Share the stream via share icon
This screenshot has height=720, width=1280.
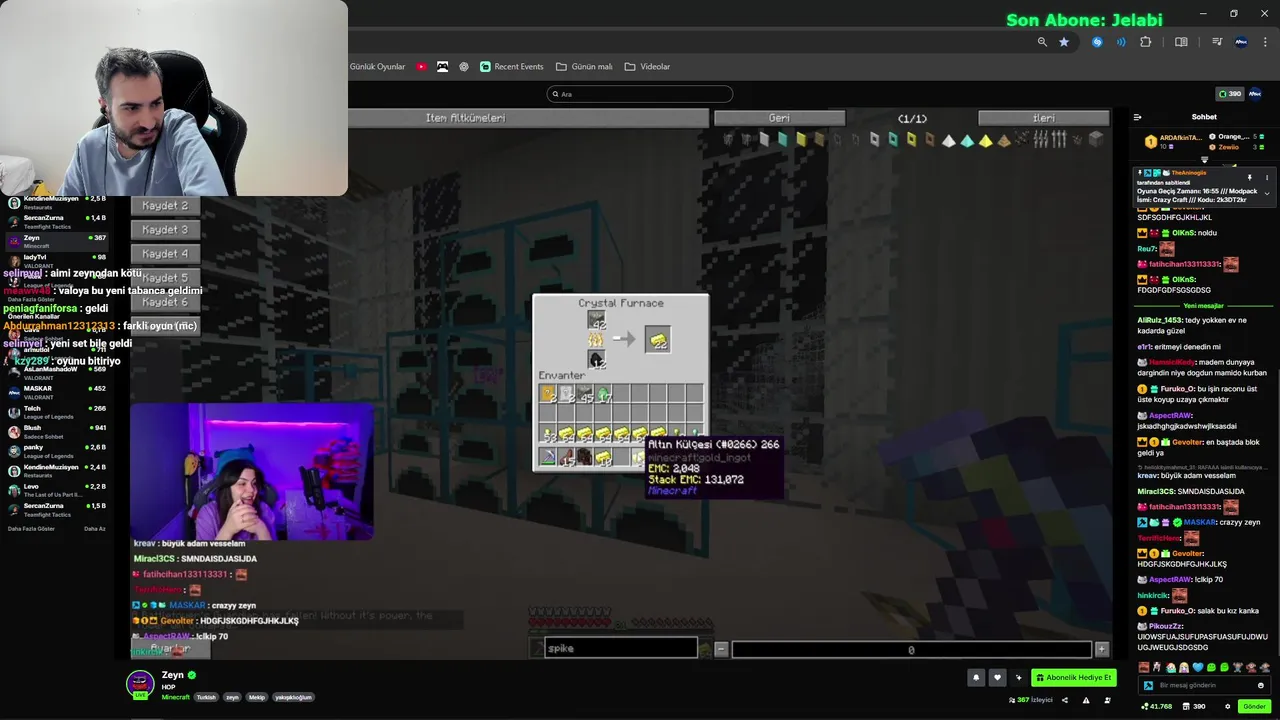pyautogui.click(x=1064, y=700)
